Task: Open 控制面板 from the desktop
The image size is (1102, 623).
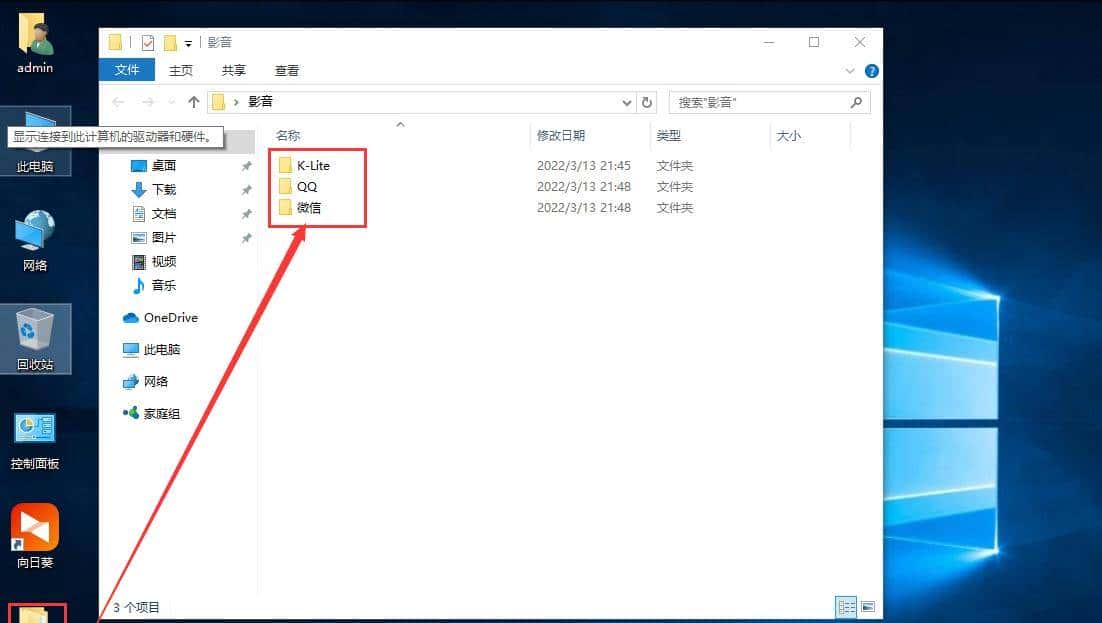Action: (x=34, y=437)
